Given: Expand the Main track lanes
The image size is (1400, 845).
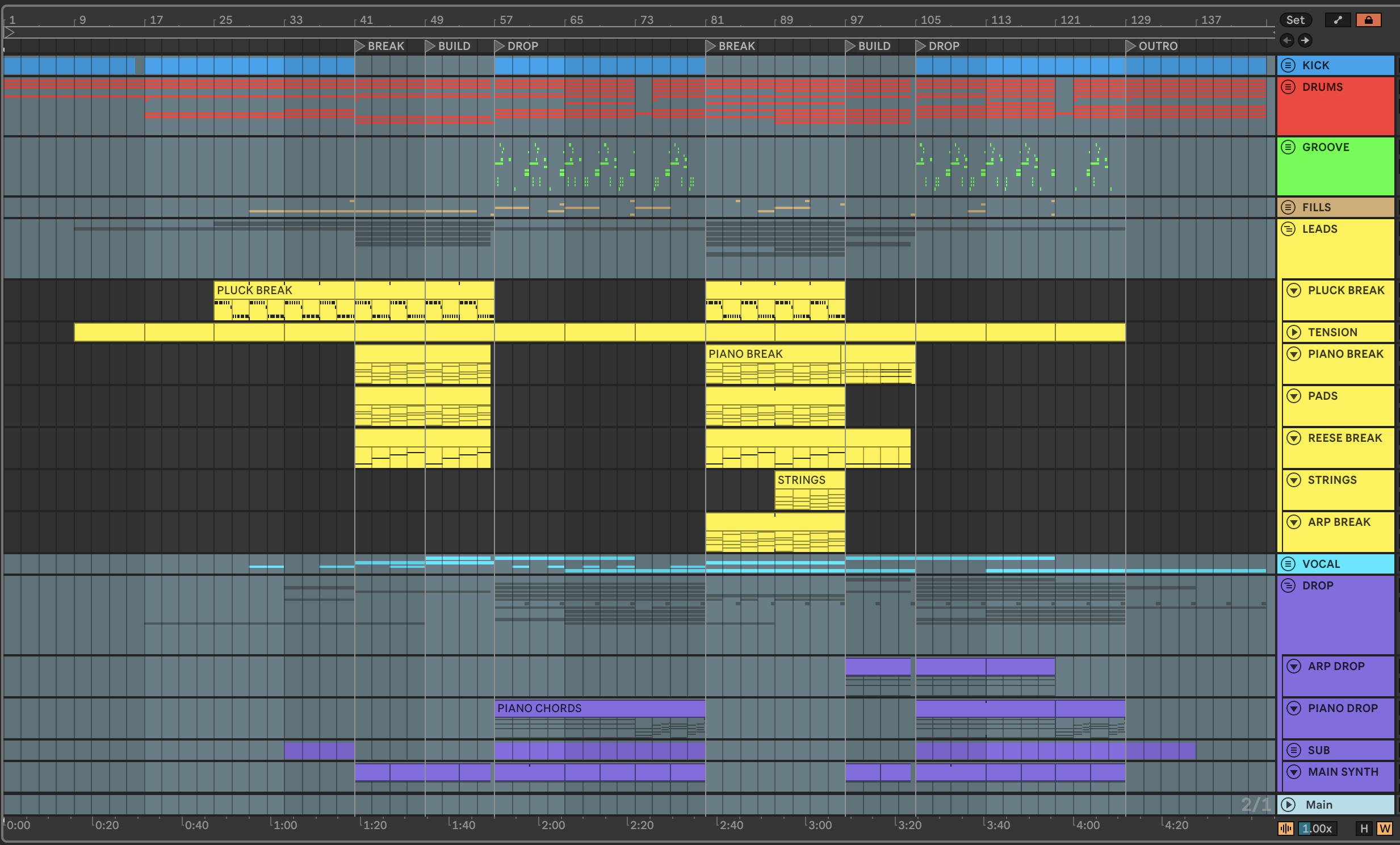Looking at the screenshot, I should (x=1288, y=805).
